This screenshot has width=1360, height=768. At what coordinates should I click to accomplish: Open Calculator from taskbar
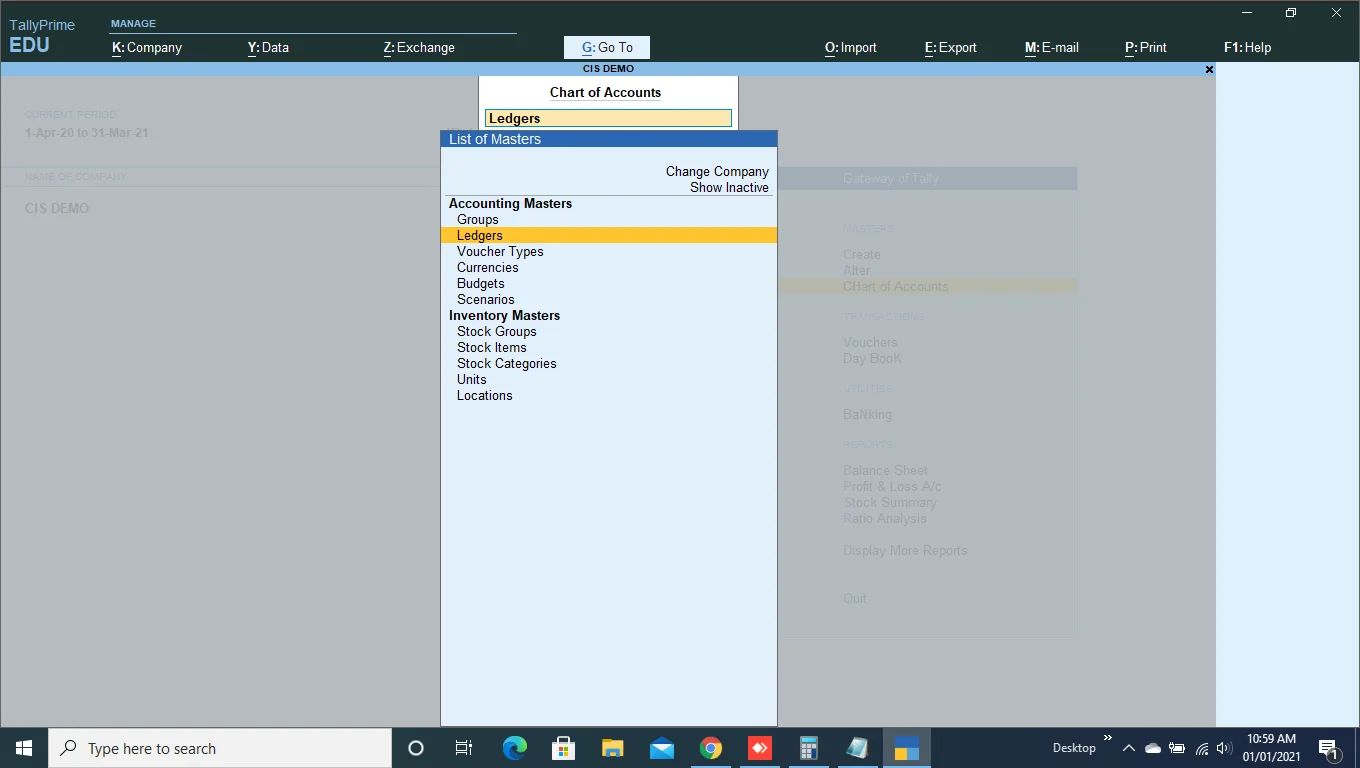pyautogui.click(x=808, y=748)
